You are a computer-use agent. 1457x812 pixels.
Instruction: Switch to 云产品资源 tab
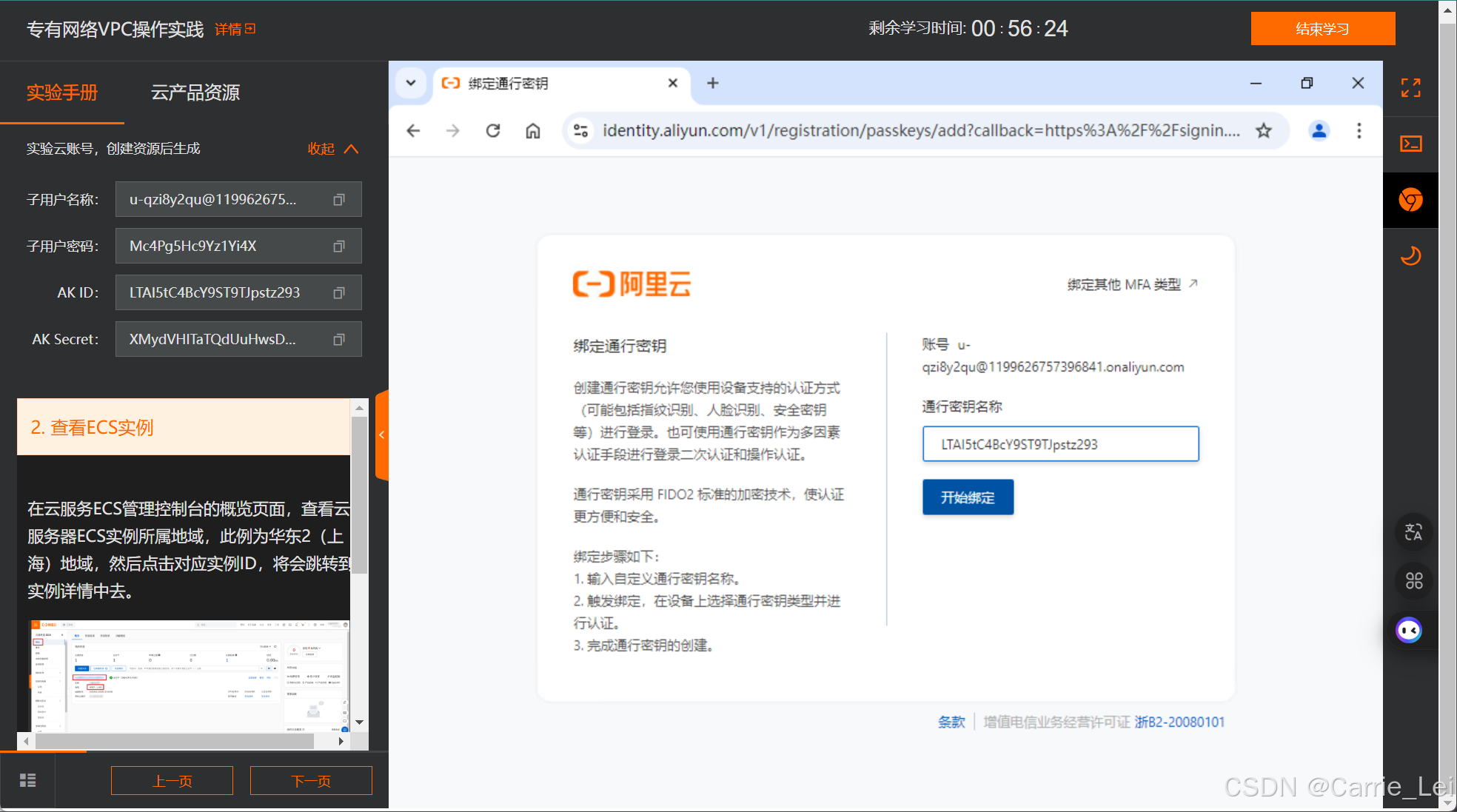click(x=195, y=93)
